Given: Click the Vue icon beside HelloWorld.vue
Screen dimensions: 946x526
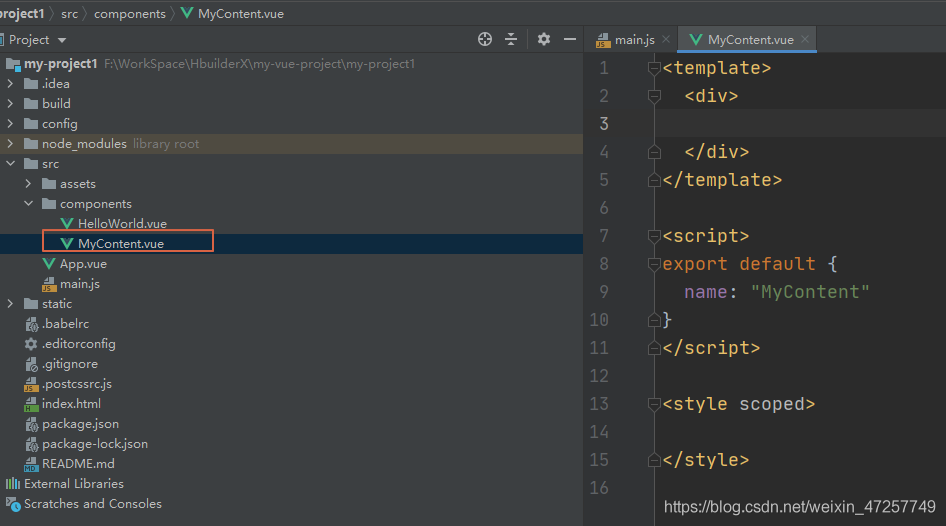Looking at the screenshot, I should tap(67, 224).
